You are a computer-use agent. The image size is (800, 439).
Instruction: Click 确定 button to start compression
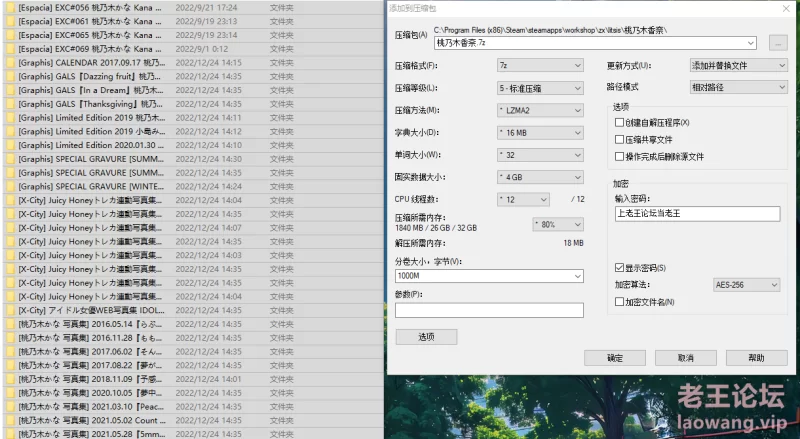pyautogui.click(x=615, y=358)
